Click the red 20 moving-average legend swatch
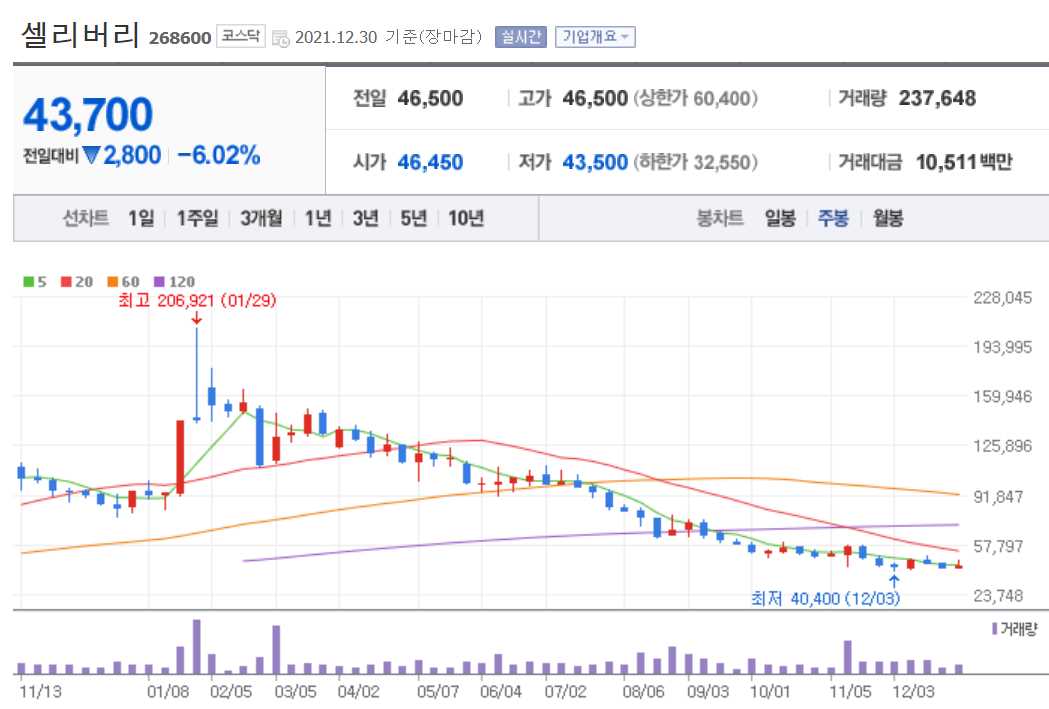Viewport: 1049px width, 709px height. (x=66, y=282)
